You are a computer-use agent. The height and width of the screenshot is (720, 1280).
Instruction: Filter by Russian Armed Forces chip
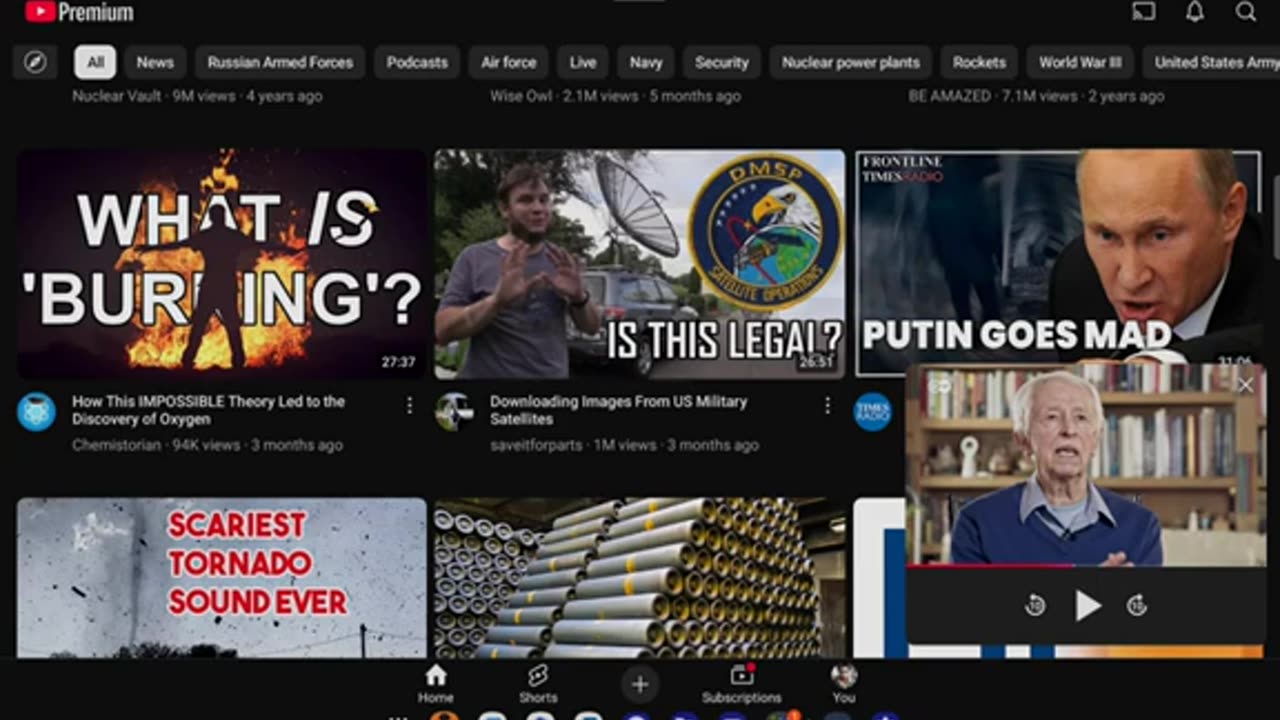tap(280, 62)
